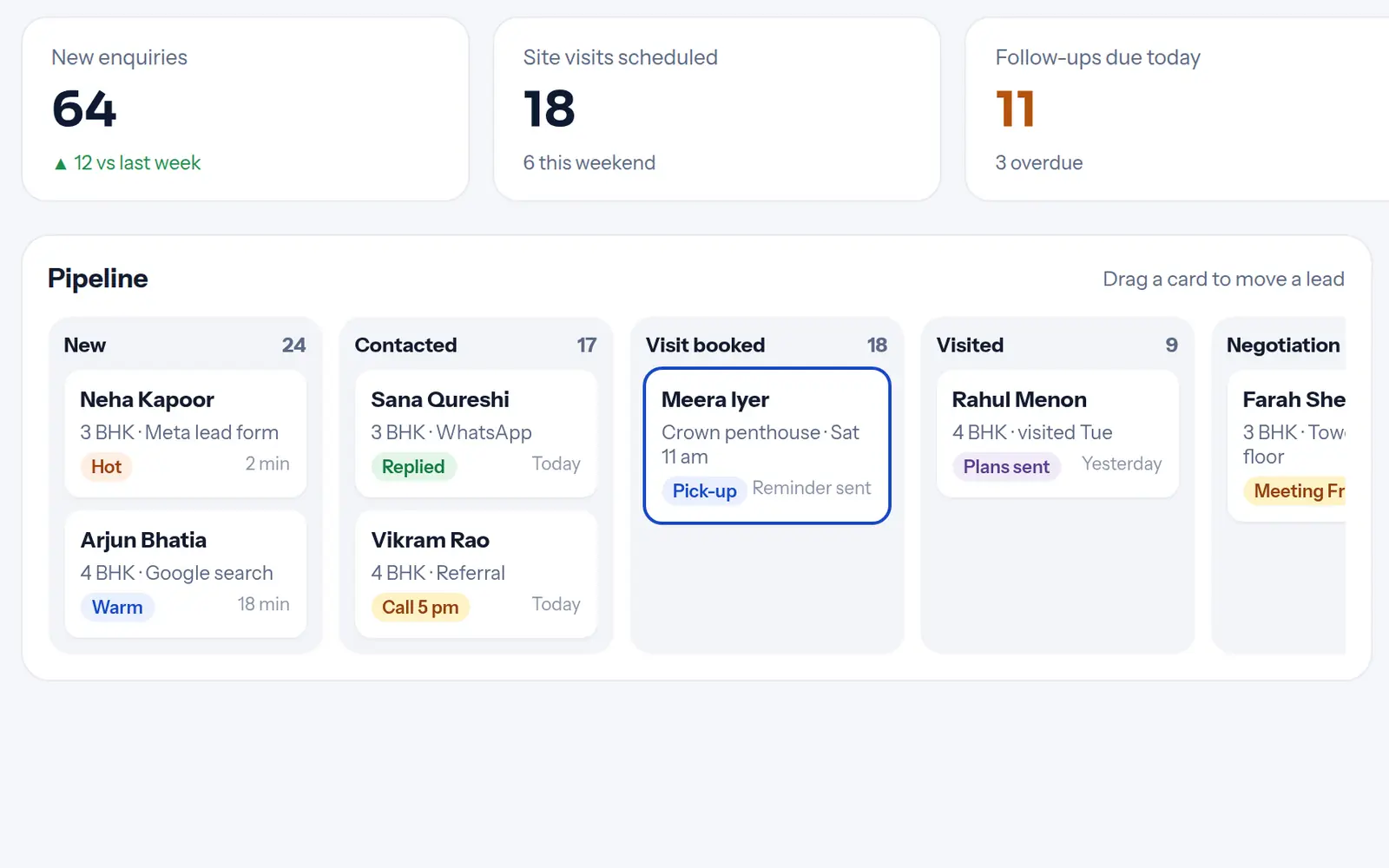Click the Pipeline section heading
Image resolution: width=1389 pixels, height=868 pixels.
coord(98,279)
